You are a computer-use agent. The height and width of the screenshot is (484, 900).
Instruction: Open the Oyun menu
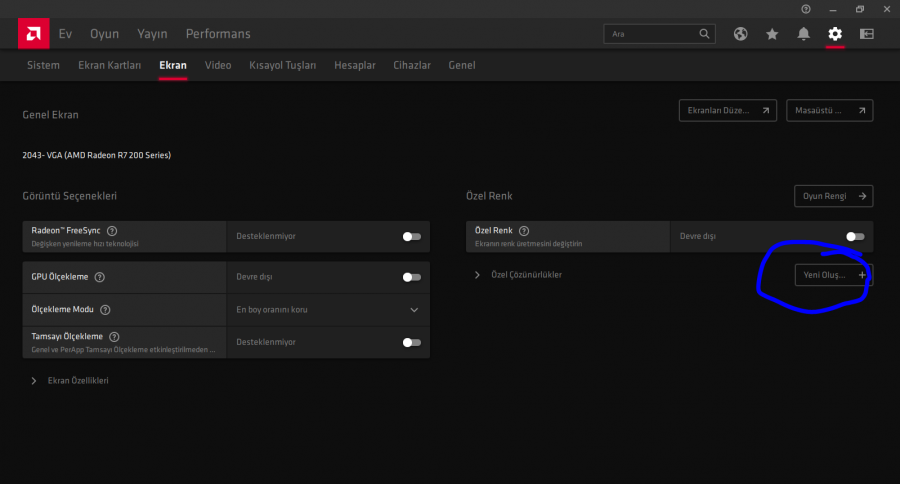104,34
